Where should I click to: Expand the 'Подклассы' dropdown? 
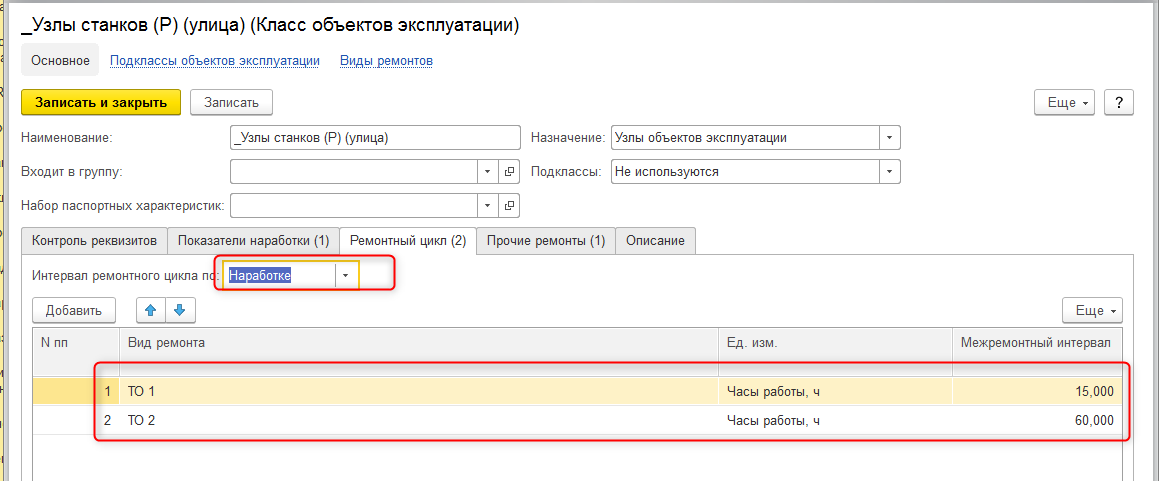click(x=889, y=171)
